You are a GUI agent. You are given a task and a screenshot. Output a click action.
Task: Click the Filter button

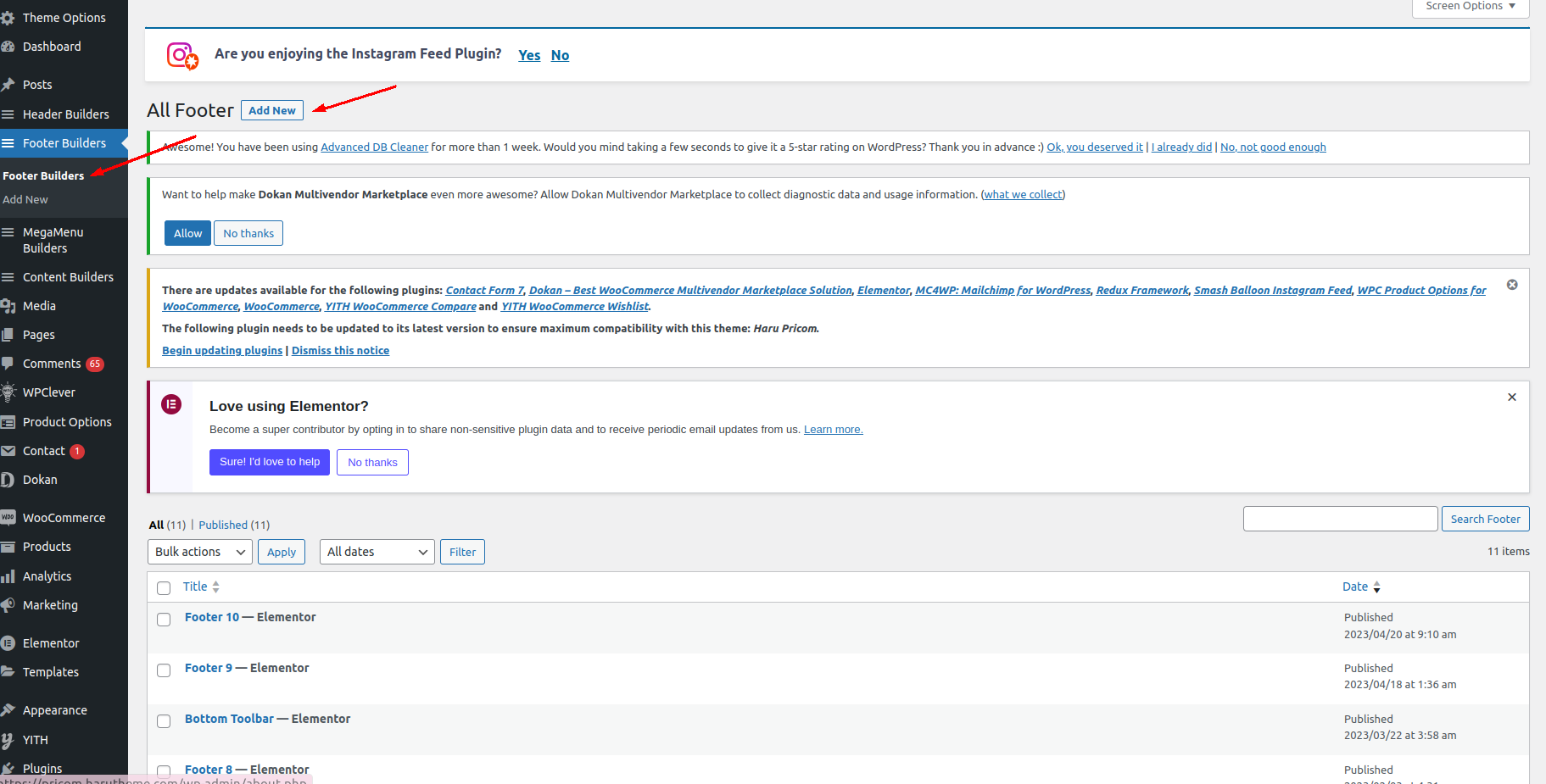pyautogui.click(x=462, y=552)
